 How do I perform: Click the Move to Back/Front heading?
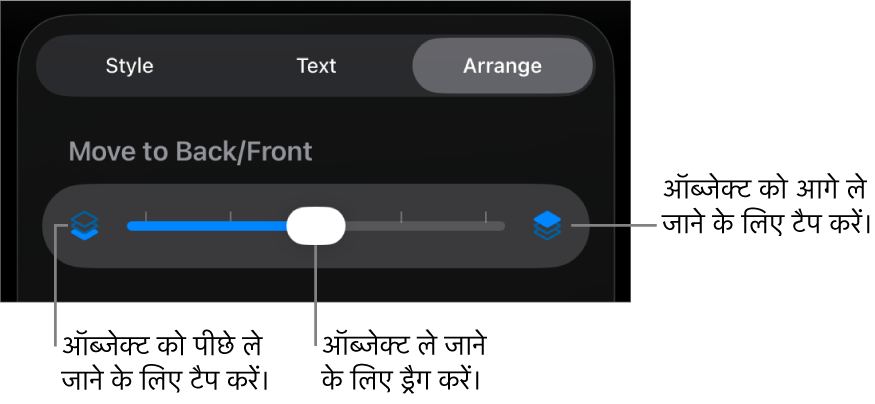point(190,152)
